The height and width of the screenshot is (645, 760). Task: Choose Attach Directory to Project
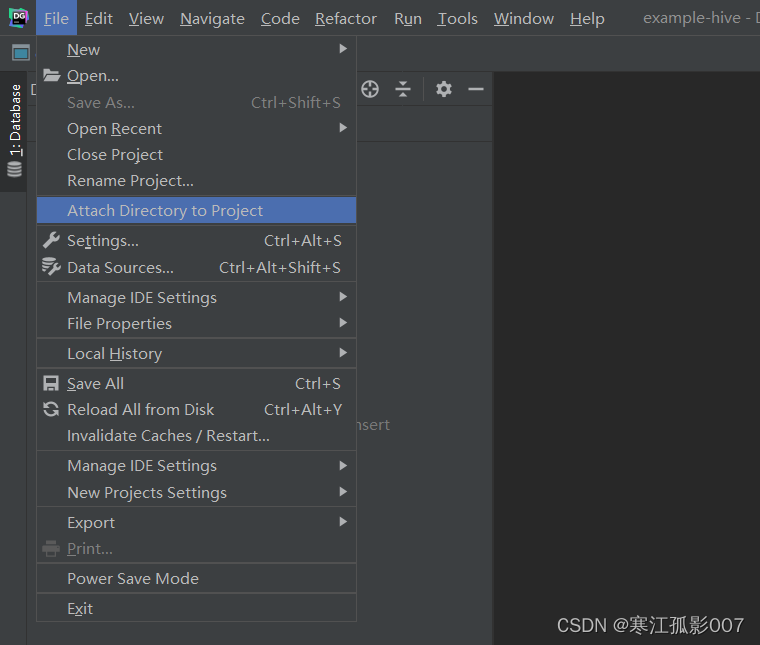click(196, 210)
